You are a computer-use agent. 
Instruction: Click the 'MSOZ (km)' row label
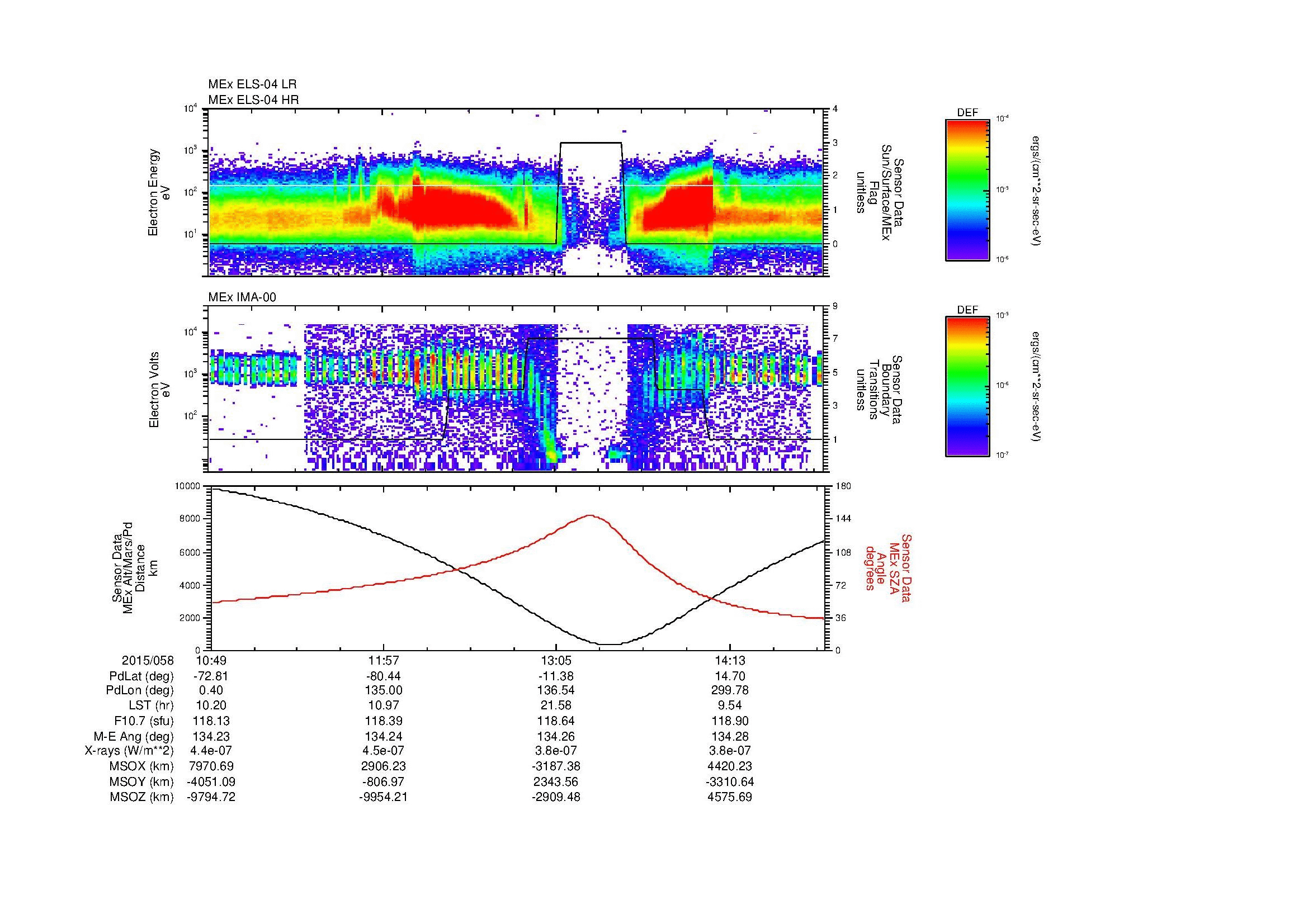pos(142,797)
